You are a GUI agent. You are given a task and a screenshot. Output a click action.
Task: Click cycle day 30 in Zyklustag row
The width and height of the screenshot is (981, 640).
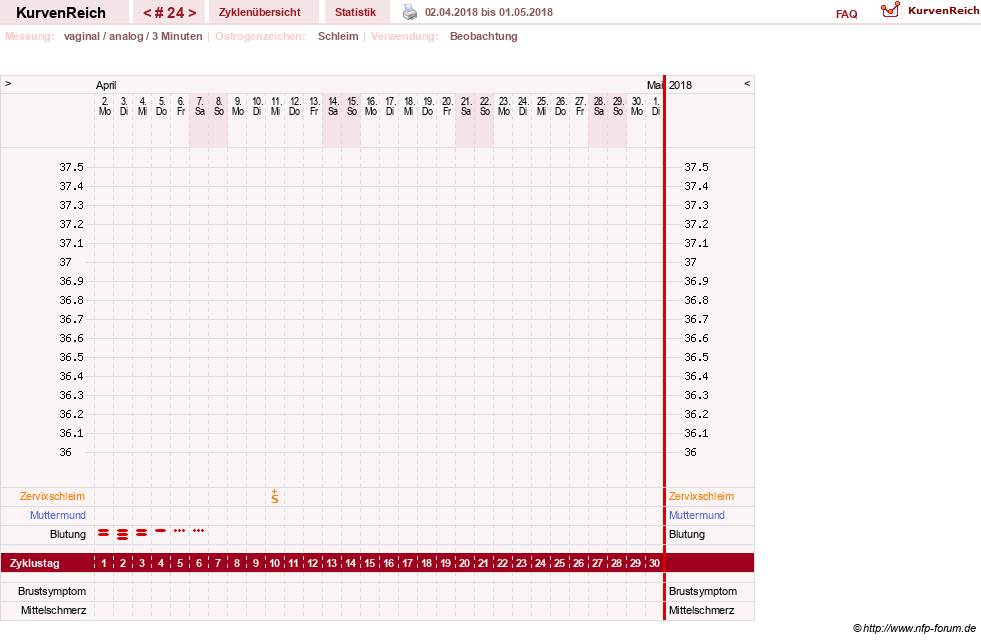click(x=654, y=563)
